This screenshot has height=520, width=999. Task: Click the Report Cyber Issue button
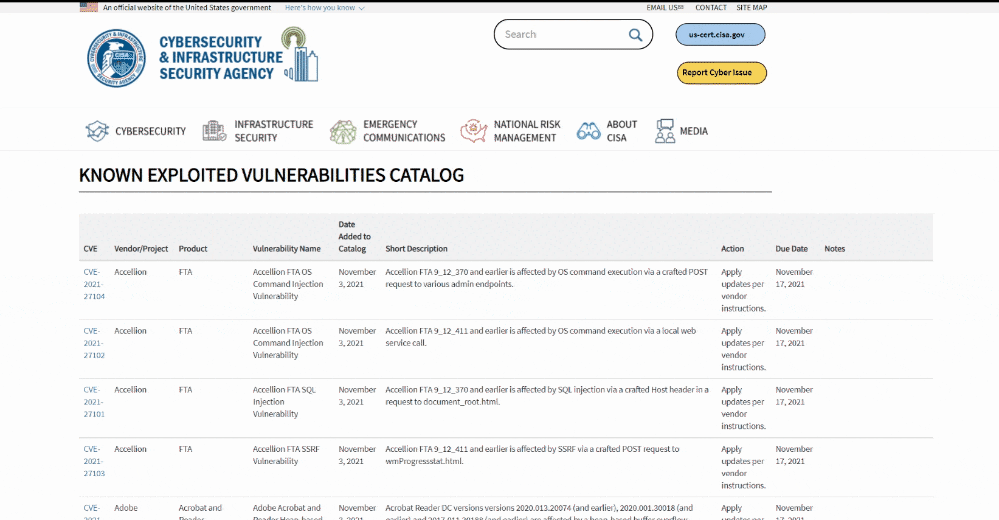721,73
